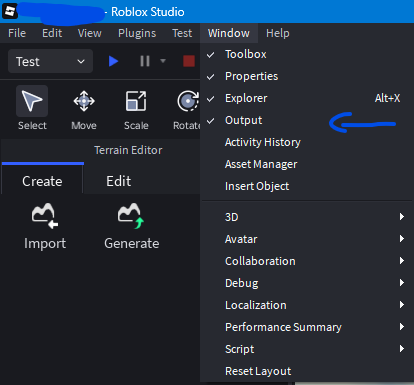The width and height of the screenshot is (414, 385).
Task: Click the Roblox Studio window title text
Action: click(148, 12)
